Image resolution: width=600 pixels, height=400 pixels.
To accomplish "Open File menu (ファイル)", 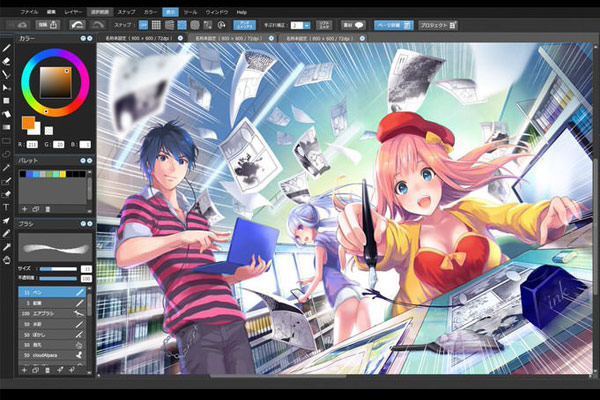I will click(29, 12).
